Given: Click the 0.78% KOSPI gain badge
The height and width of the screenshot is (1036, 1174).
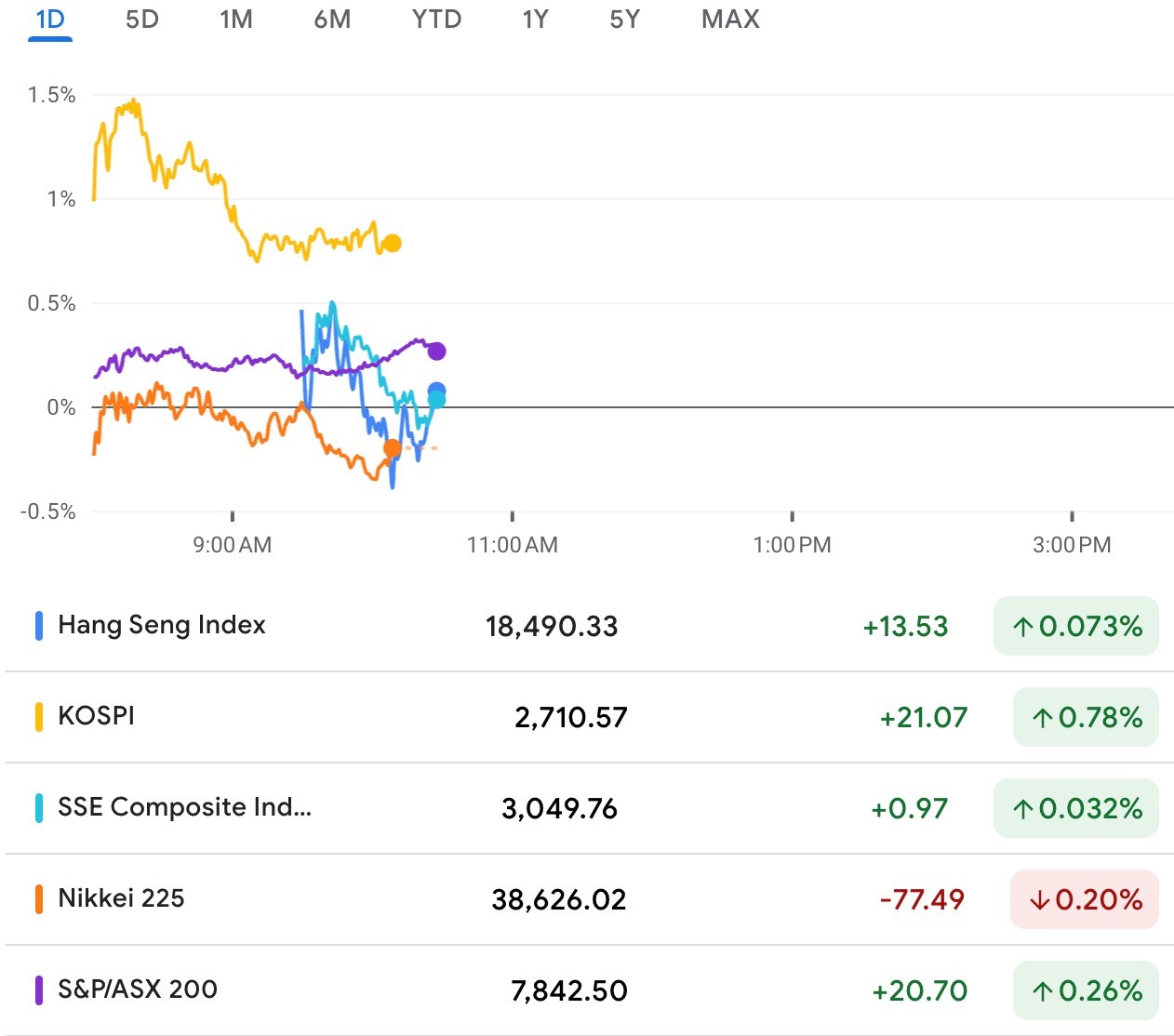Looking at the screenshot, I should click(x=1086, y=717).
